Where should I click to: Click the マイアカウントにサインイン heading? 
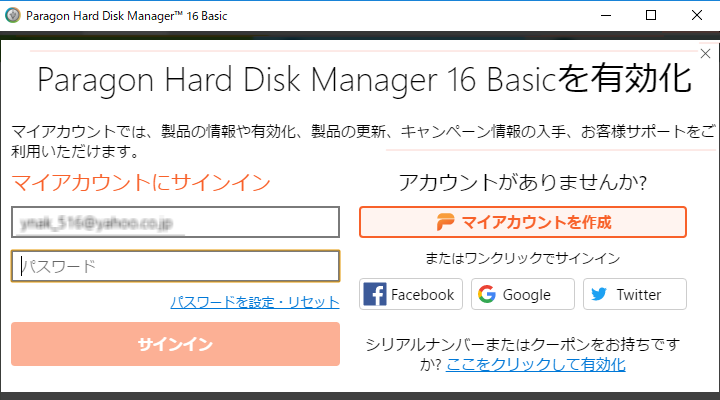pos(141,183)
